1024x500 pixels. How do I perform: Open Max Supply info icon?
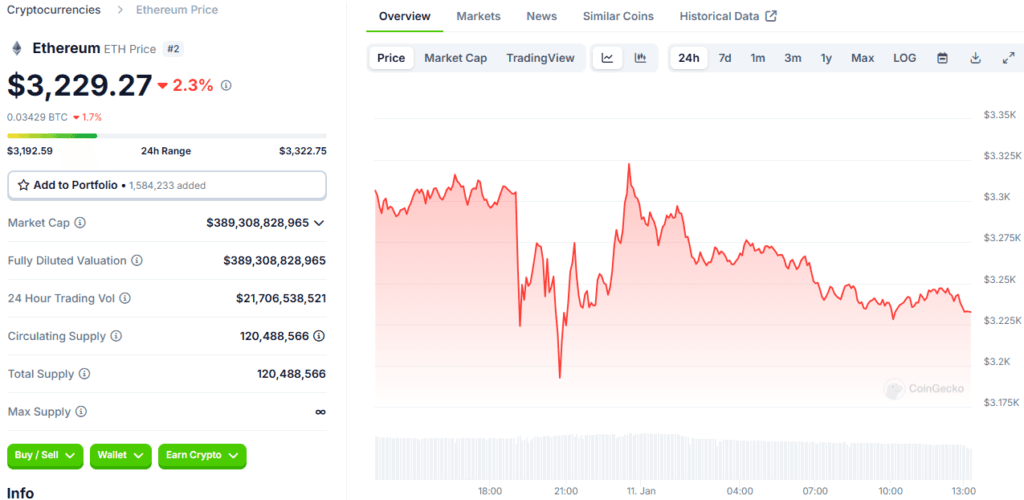pos(80,412)
